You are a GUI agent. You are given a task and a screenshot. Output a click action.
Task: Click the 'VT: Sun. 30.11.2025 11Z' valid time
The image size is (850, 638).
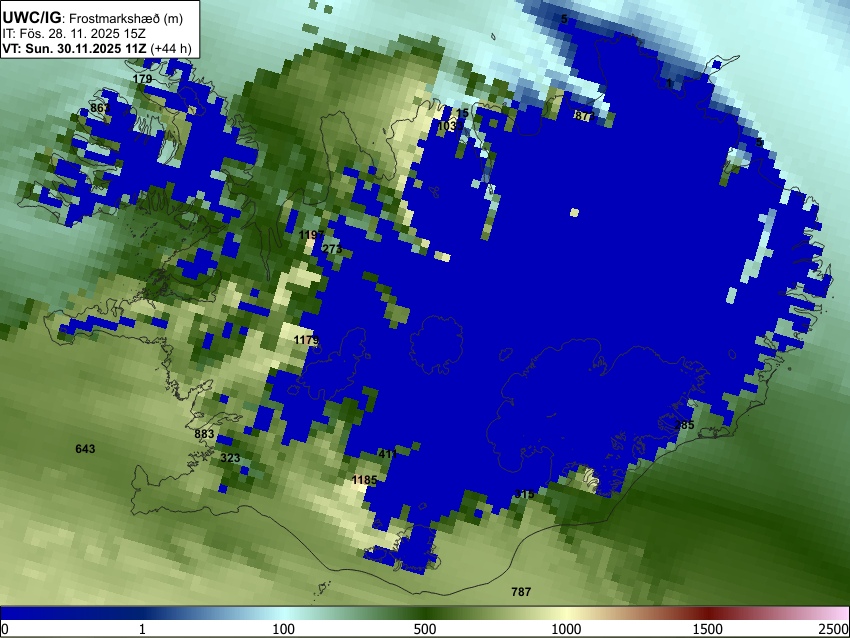74,48
